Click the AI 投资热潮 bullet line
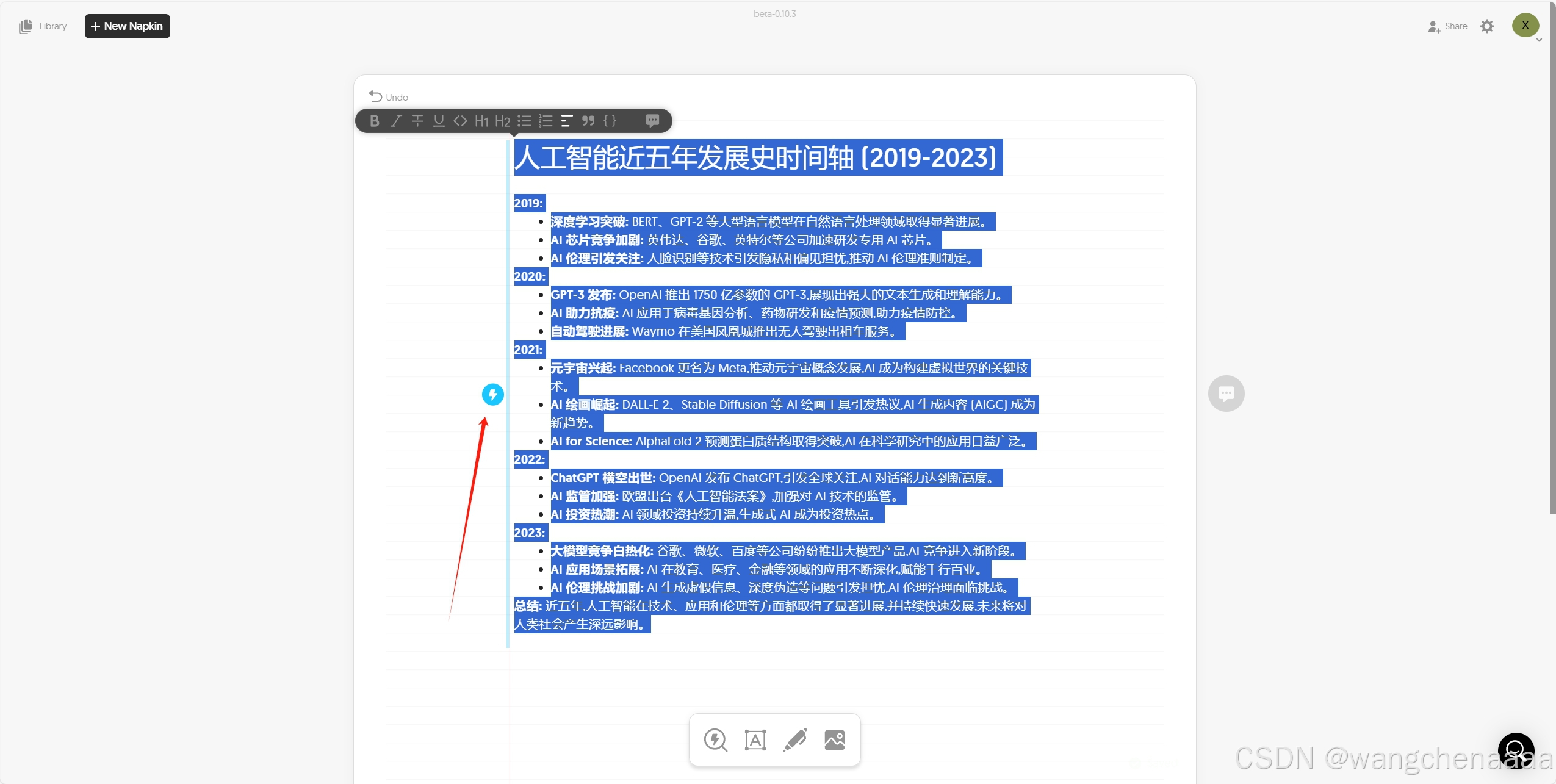1556x784 pixels. coord(717,514)
